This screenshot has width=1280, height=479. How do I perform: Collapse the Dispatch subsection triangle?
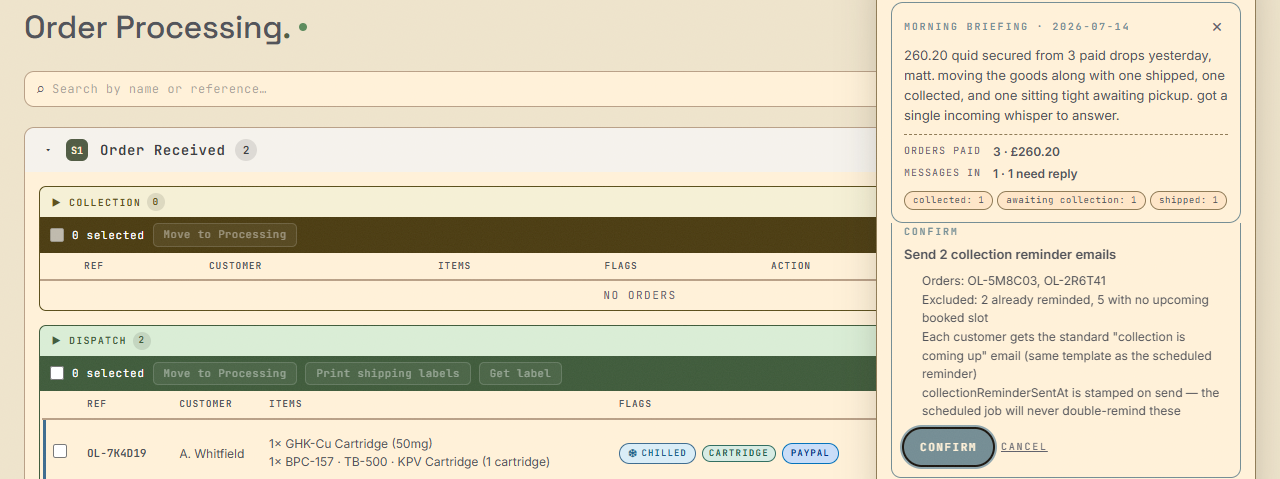click(57, 340)
